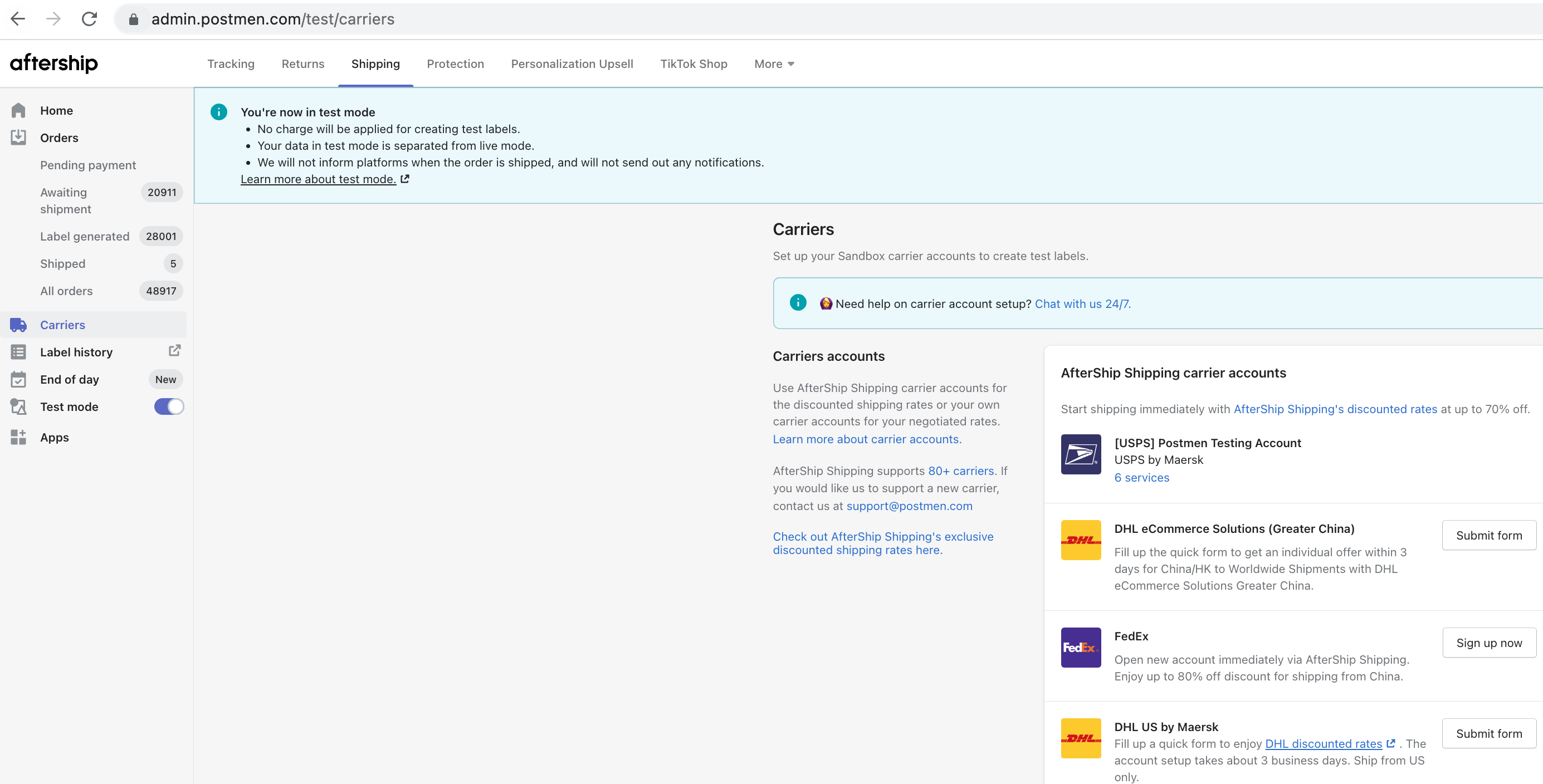1543x784 pixels.
Task: Click '[USPS] Postmen Testing Account' title
Action: tap(1208, 443)
